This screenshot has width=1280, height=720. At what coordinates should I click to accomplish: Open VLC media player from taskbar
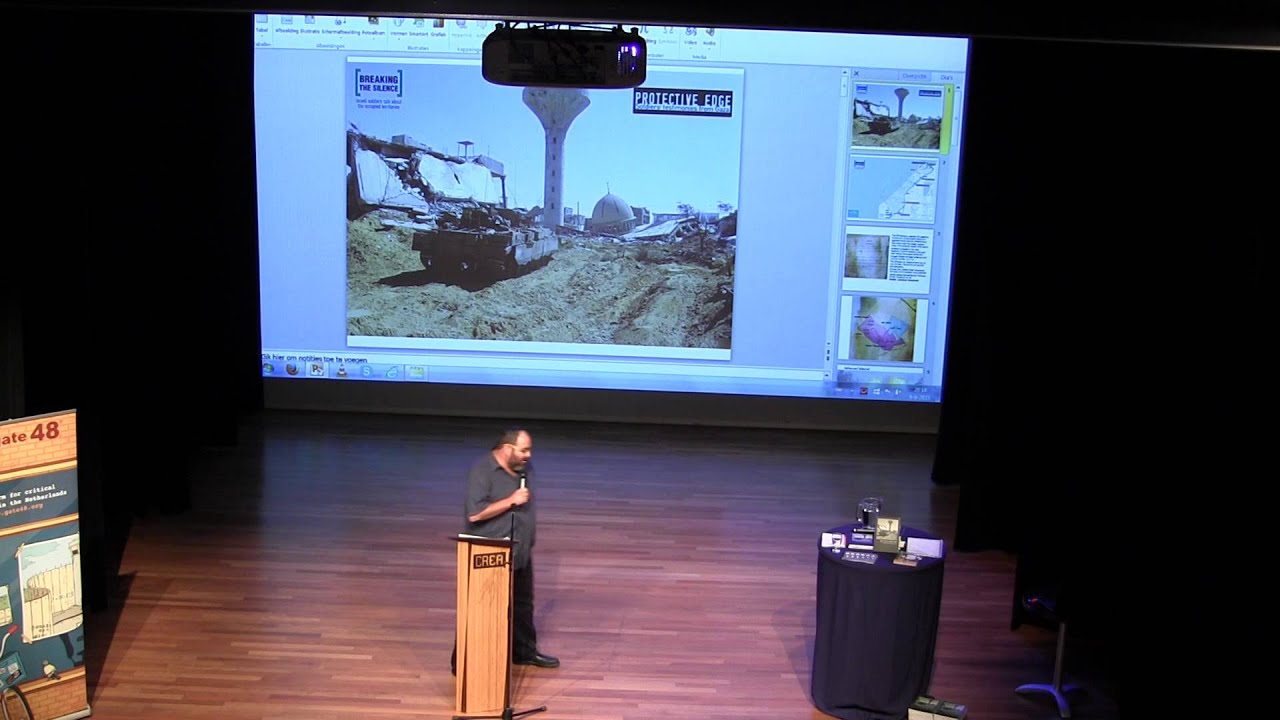coord(342,370)
